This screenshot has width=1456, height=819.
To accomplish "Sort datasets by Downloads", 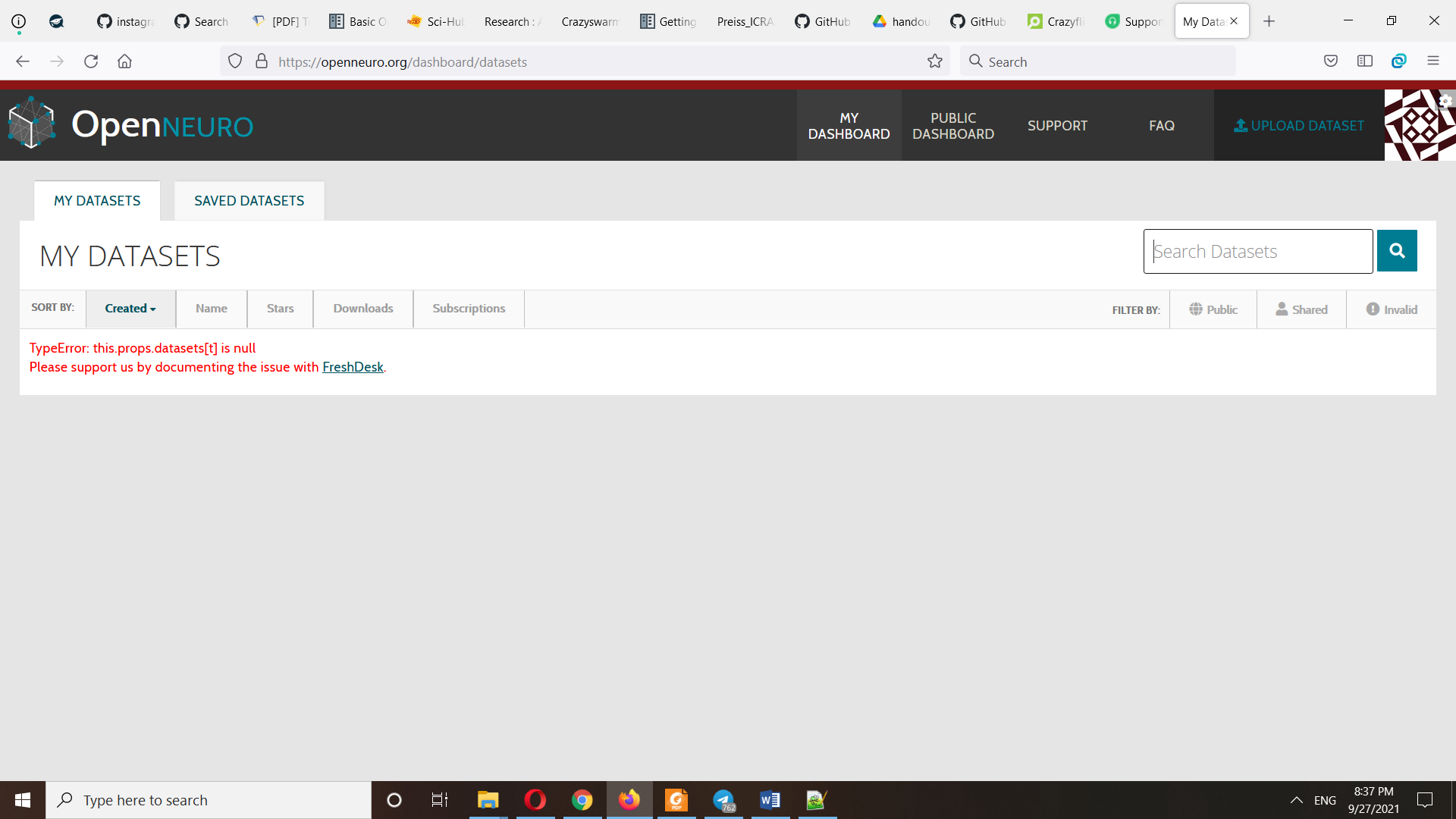I will (x=362, y=308).
